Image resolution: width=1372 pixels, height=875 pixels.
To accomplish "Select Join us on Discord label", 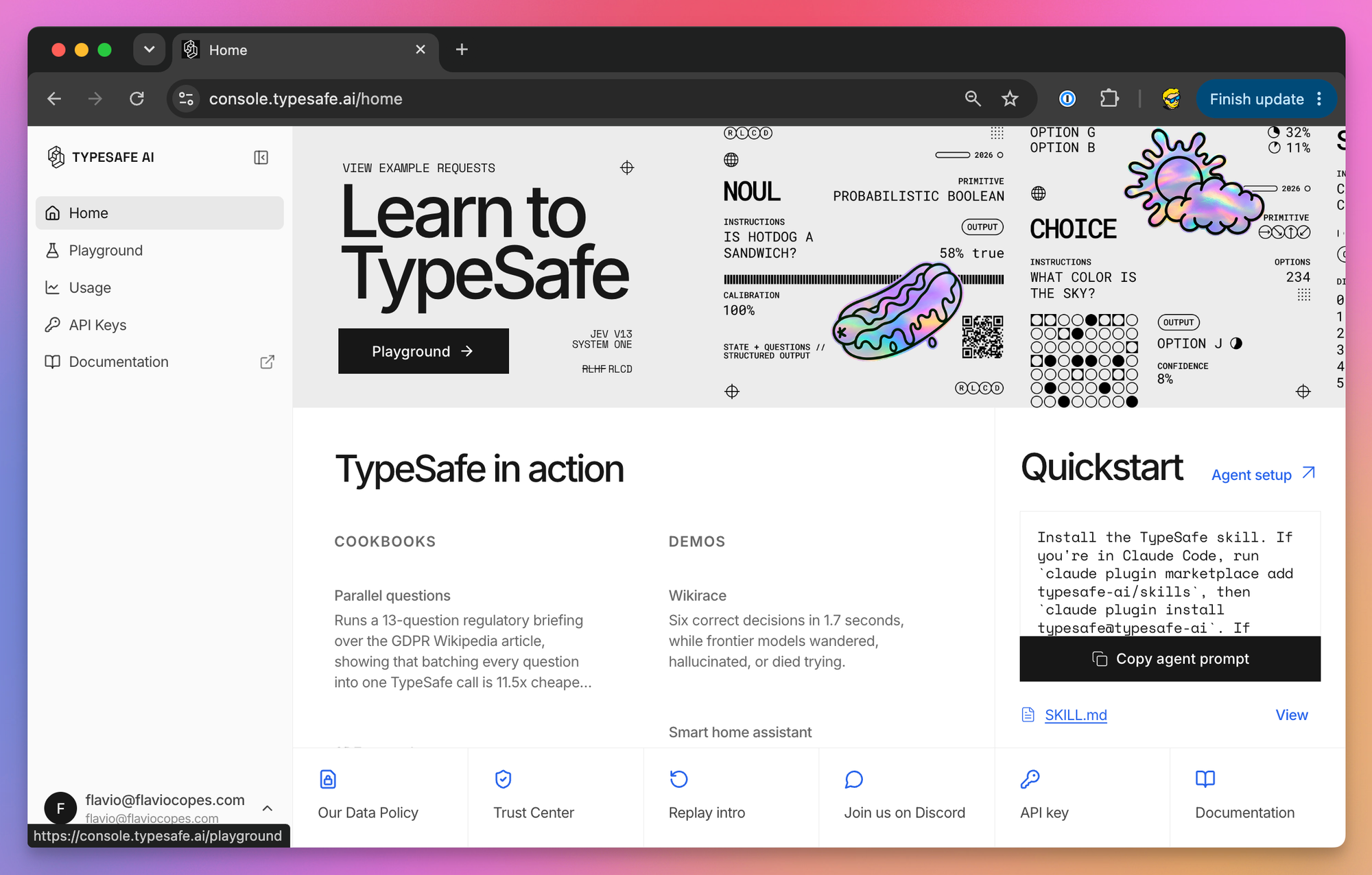I will click(x=904, y=813).
